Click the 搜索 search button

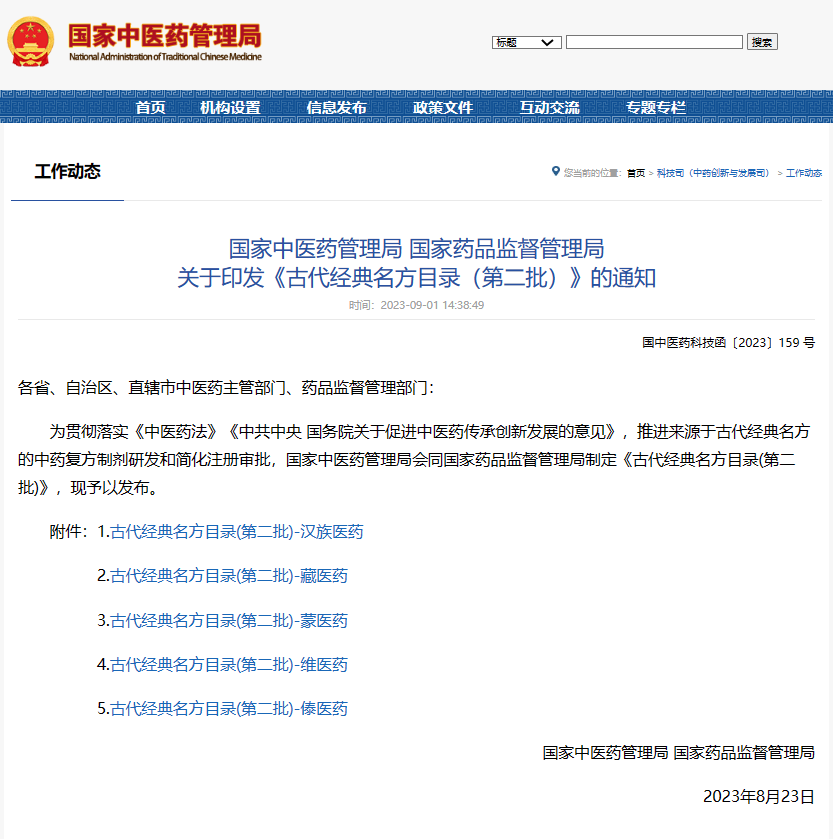[x=762, y=42]
